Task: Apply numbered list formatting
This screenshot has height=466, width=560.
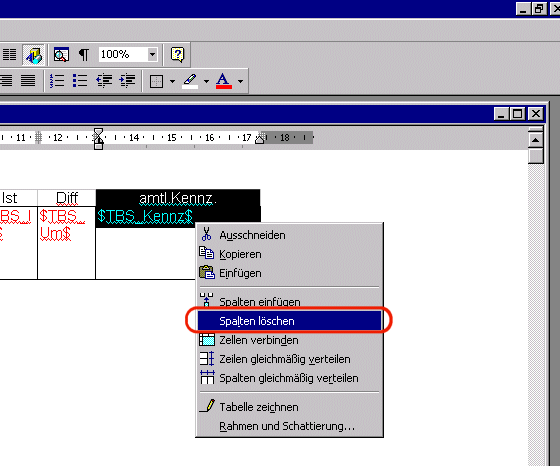Action: 57,81
